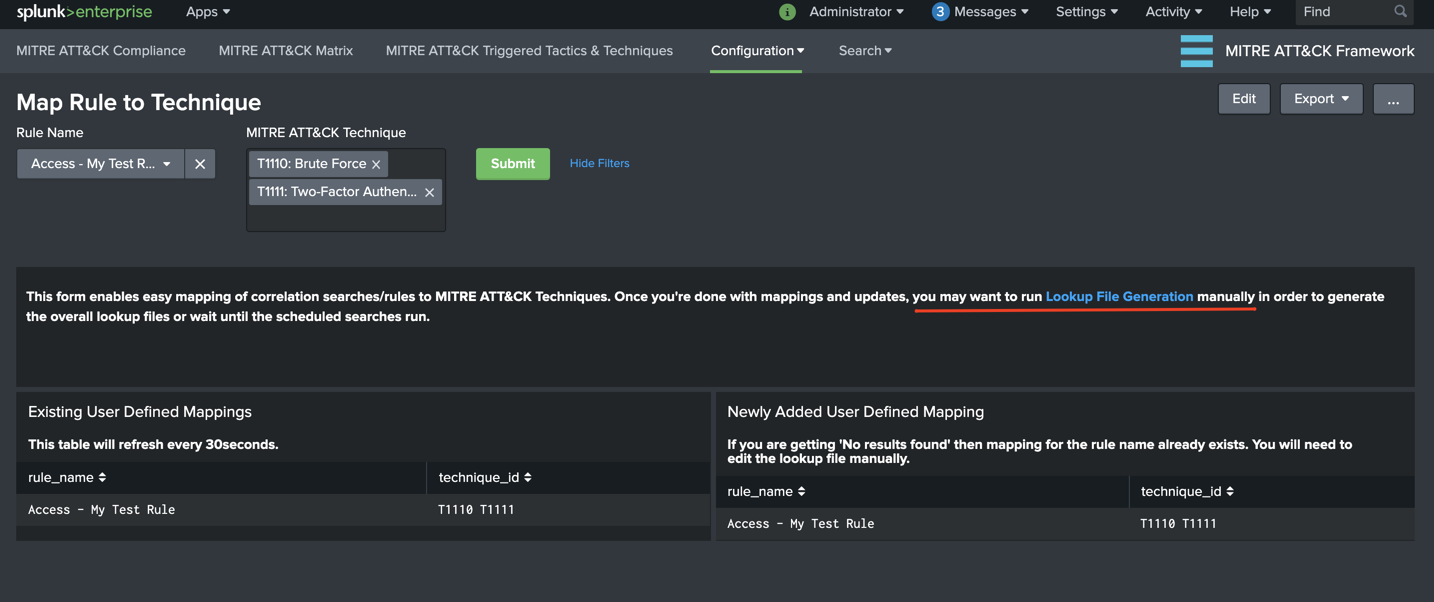This screenshot has height=602, width=1434.
Task: Click 'Access - My Test Rule' in Newly Added Mapping
Action: 800,524
